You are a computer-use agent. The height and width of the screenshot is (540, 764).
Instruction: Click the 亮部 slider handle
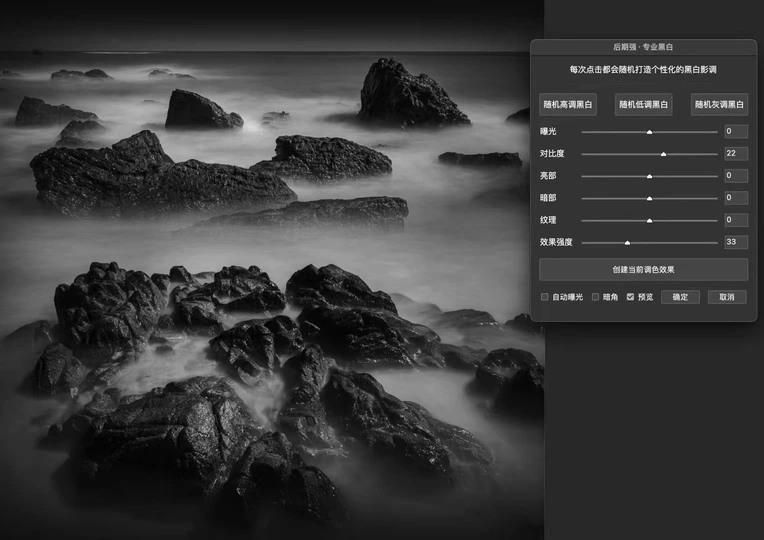click(649, 176)
